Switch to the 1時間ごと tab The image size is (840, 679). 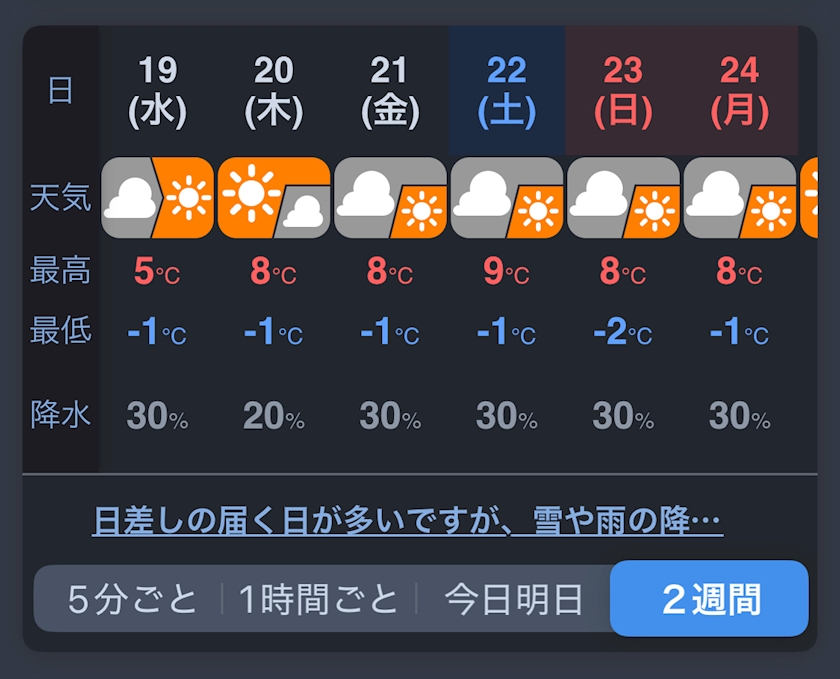[318, 599]
